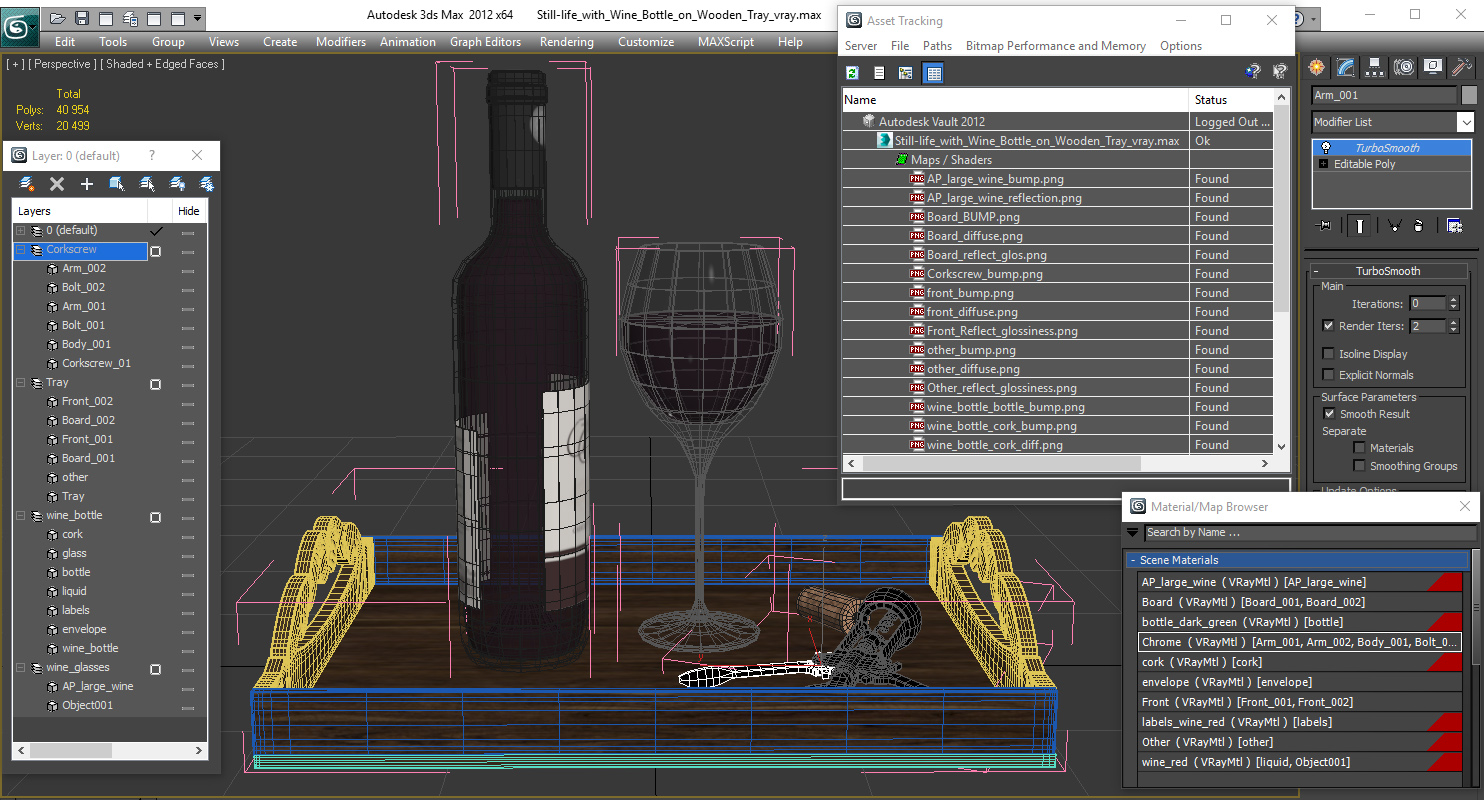Screen dimensions: 1484x800
Task: Click Add Selected Objects plus icon in Layer dialog
Action: coord(87,184)
